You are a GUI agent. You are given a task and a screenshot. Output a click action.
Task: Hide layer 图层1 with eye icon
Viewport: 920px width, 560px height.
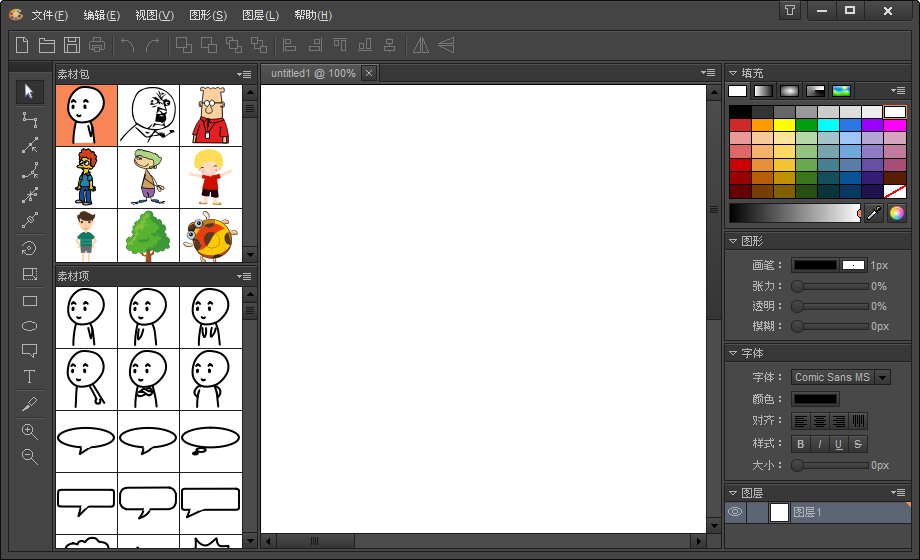pos(735,512)
